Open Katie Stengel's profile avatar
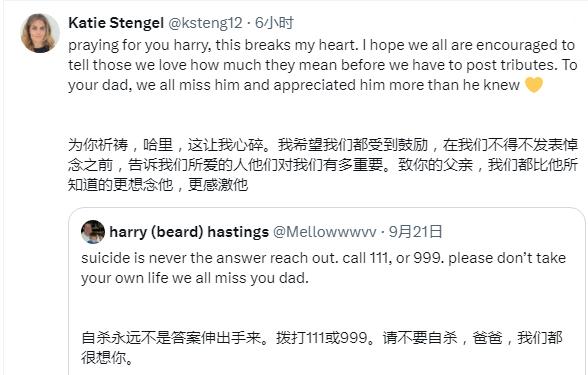The image size is (588, 375). click(x=40, y=33)
